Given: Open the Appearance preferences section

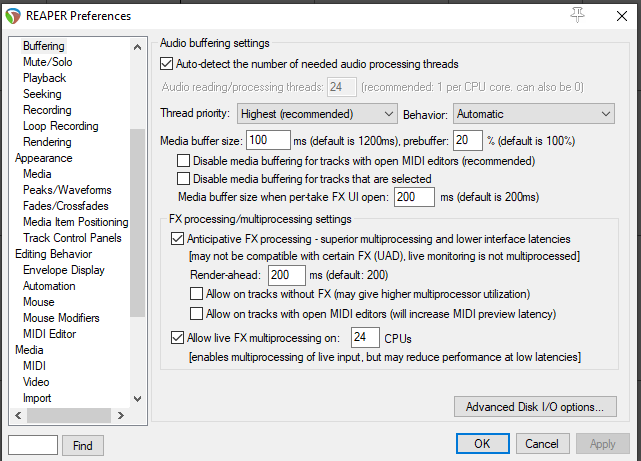Looking at the screenshot, I should point(44,158).
